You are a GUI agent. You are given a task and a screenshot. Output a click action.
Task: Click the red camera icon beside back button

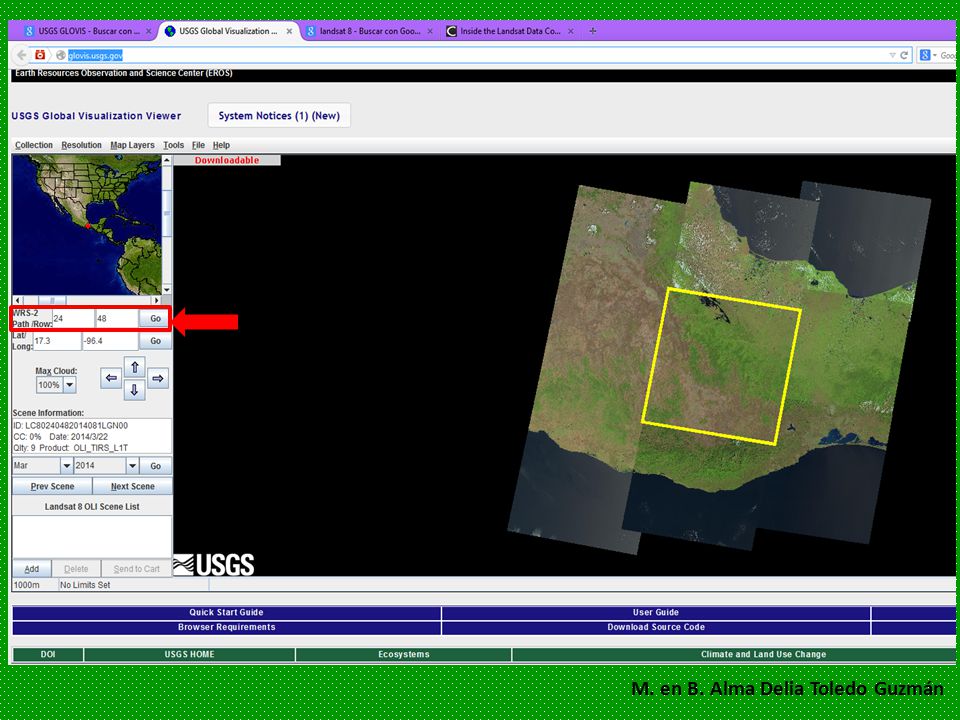[x=40, y=55]
